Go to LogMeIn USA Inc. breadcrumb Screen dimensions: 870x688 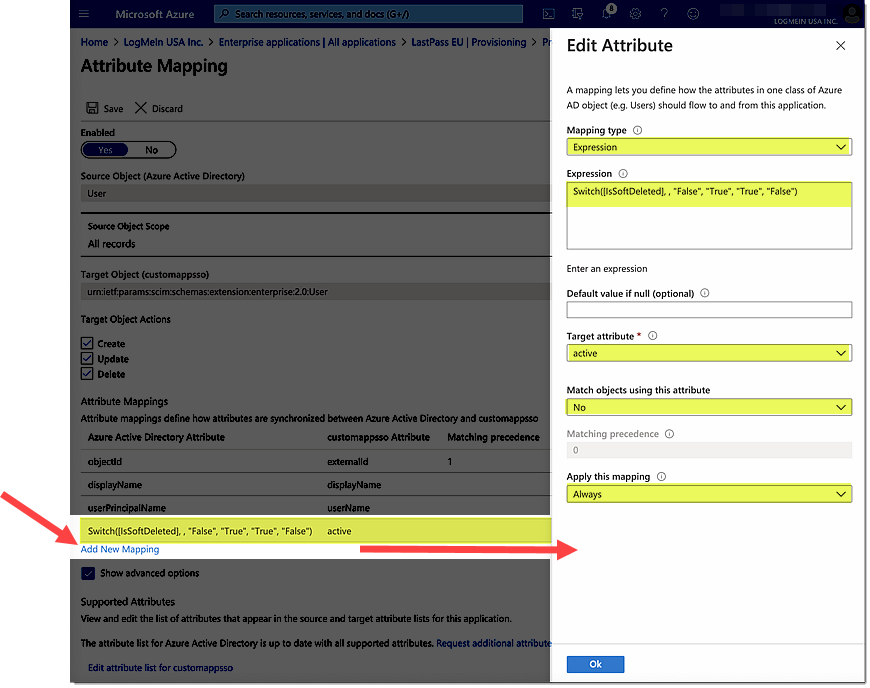(163, 42)
